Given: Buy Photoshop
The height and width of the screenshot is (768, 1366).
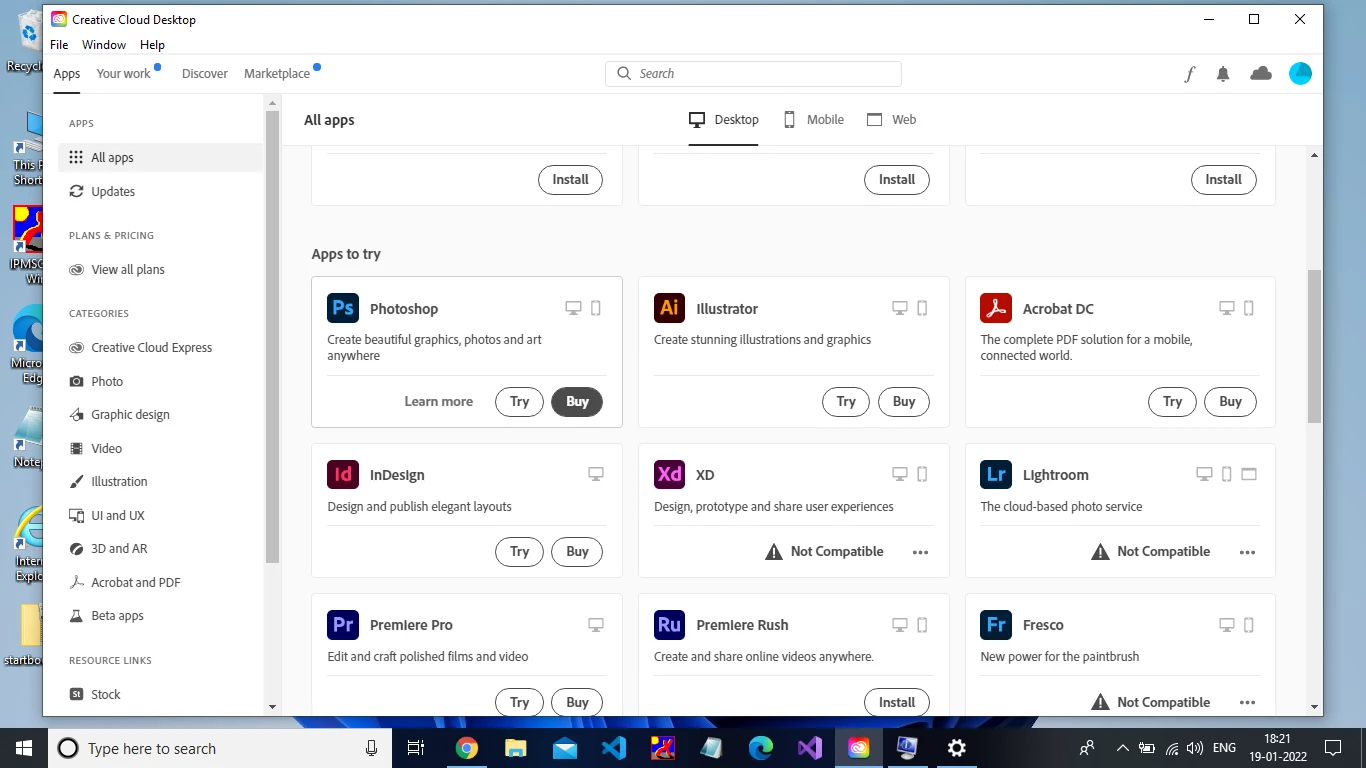Looking at the screenshot, I should pyautogui.click(x=577, y=401).
